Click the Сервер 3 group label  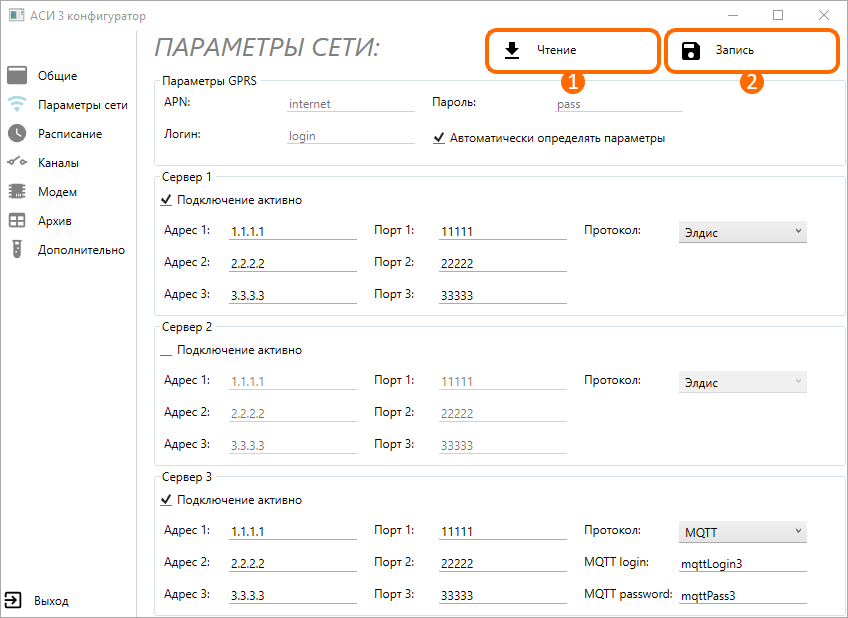click(x=187, y=477)
